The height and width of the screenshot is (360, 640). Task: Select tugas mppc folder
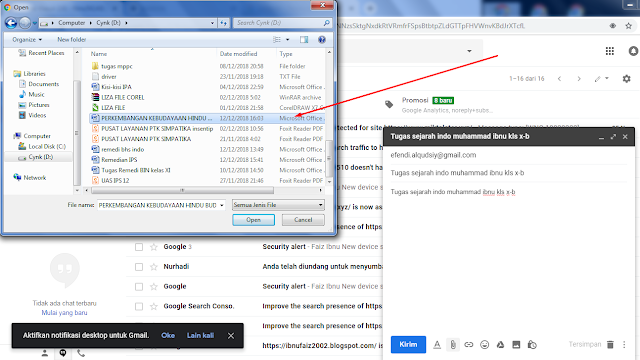click(117, 66)
